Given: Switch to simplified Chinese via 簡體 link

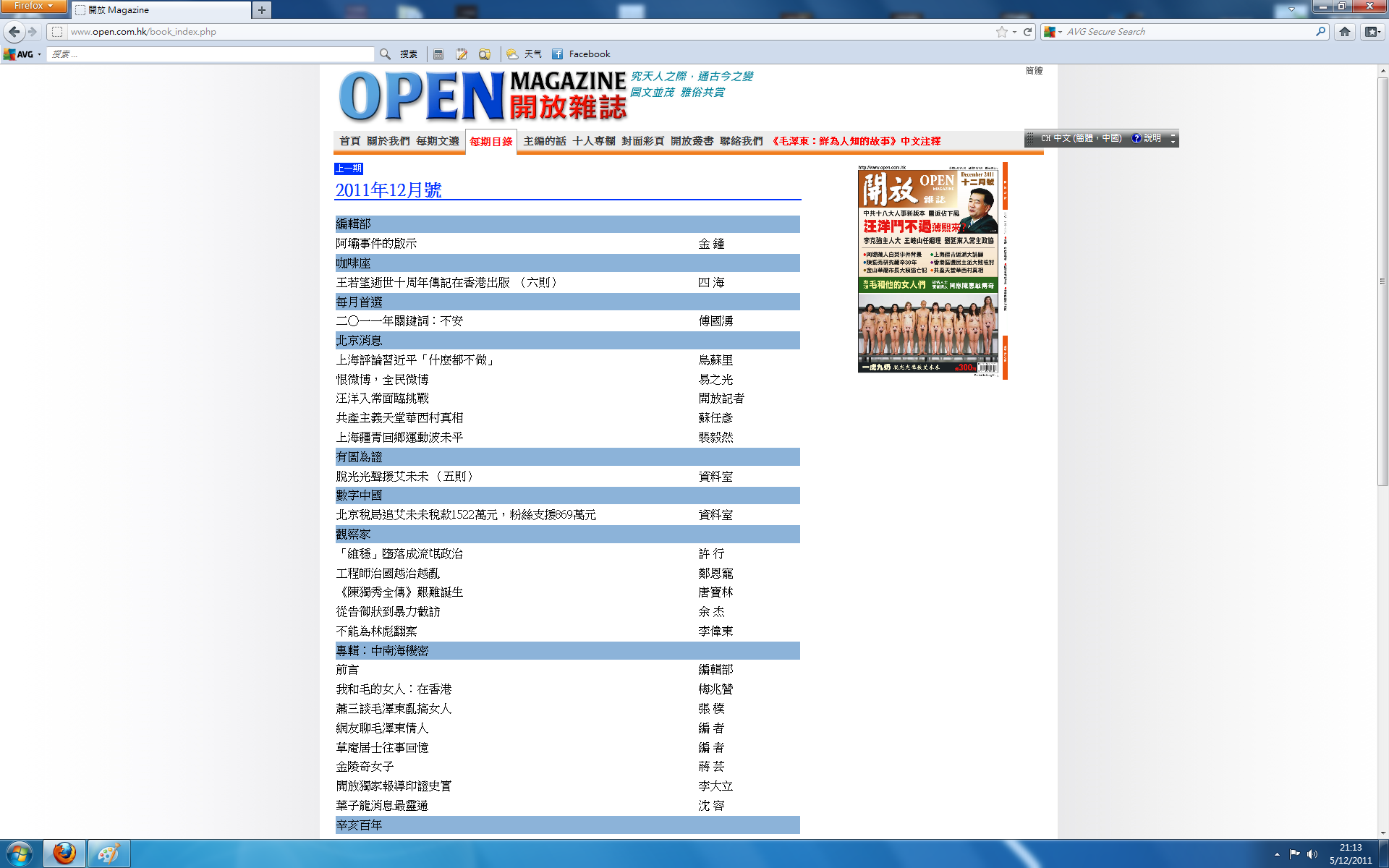Looking at the screenshot, I should click(x=1034, y=71).
